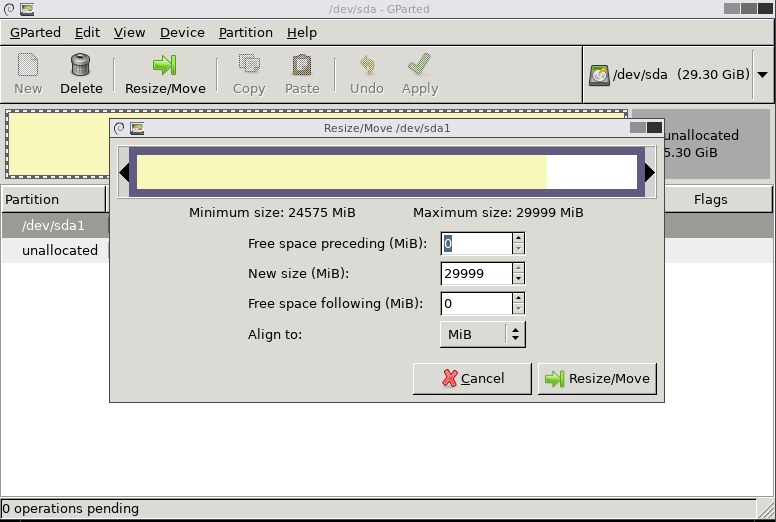The image size is (776, 522).
Task: Increase Free space following with up arrow
Action: coord(518,298)
